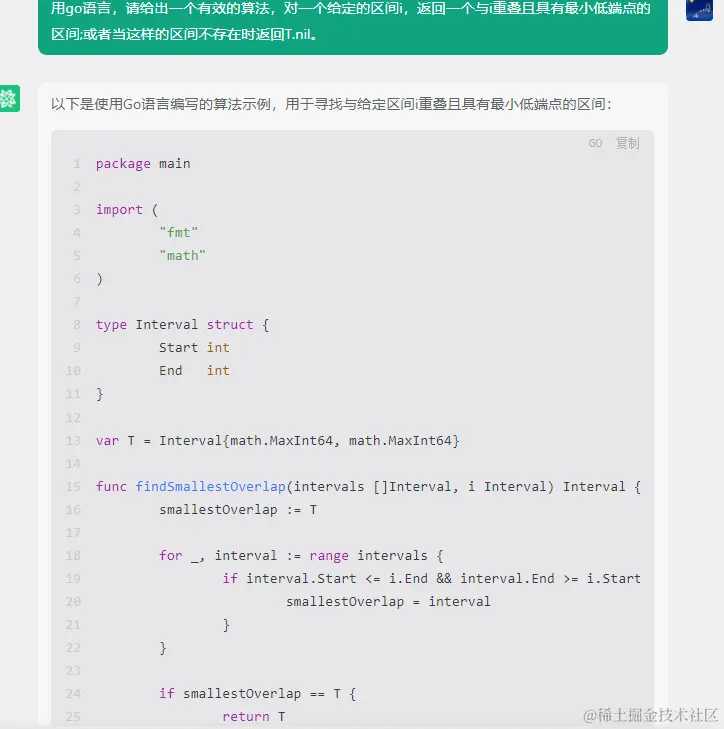The width and height of the screenshot is (724, 729).
Task: Click the 'for _, interval := range' line
Action: click(x=301, y=556)
